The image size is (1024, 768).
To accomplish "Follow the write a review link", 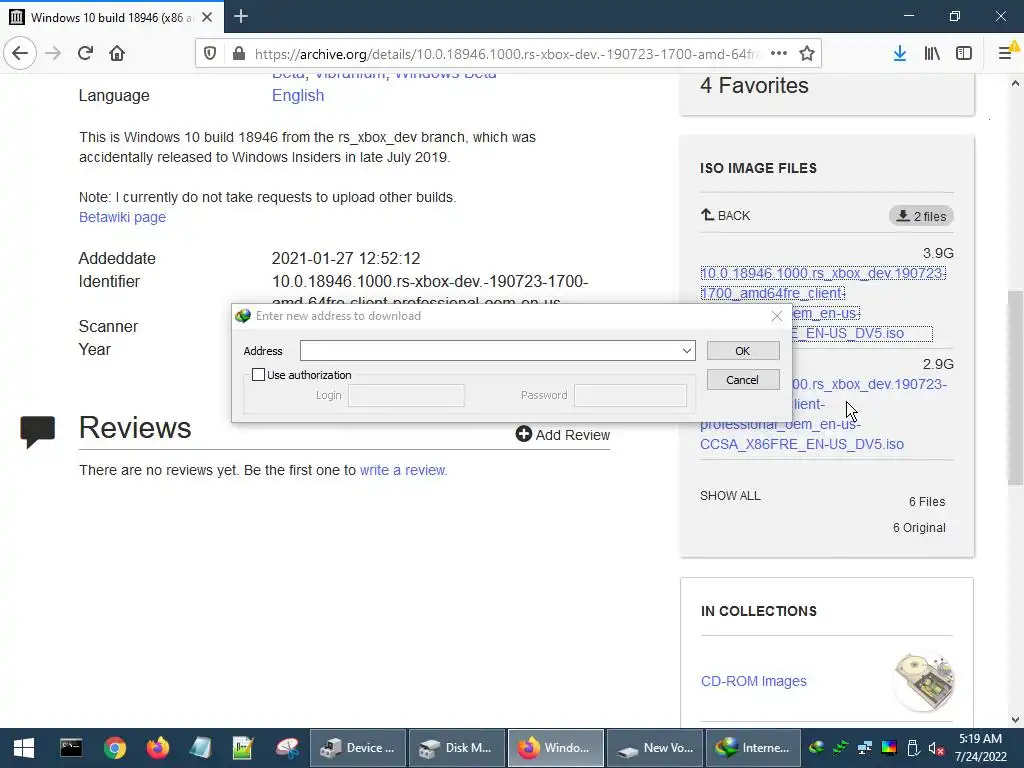I will [403, 470].
